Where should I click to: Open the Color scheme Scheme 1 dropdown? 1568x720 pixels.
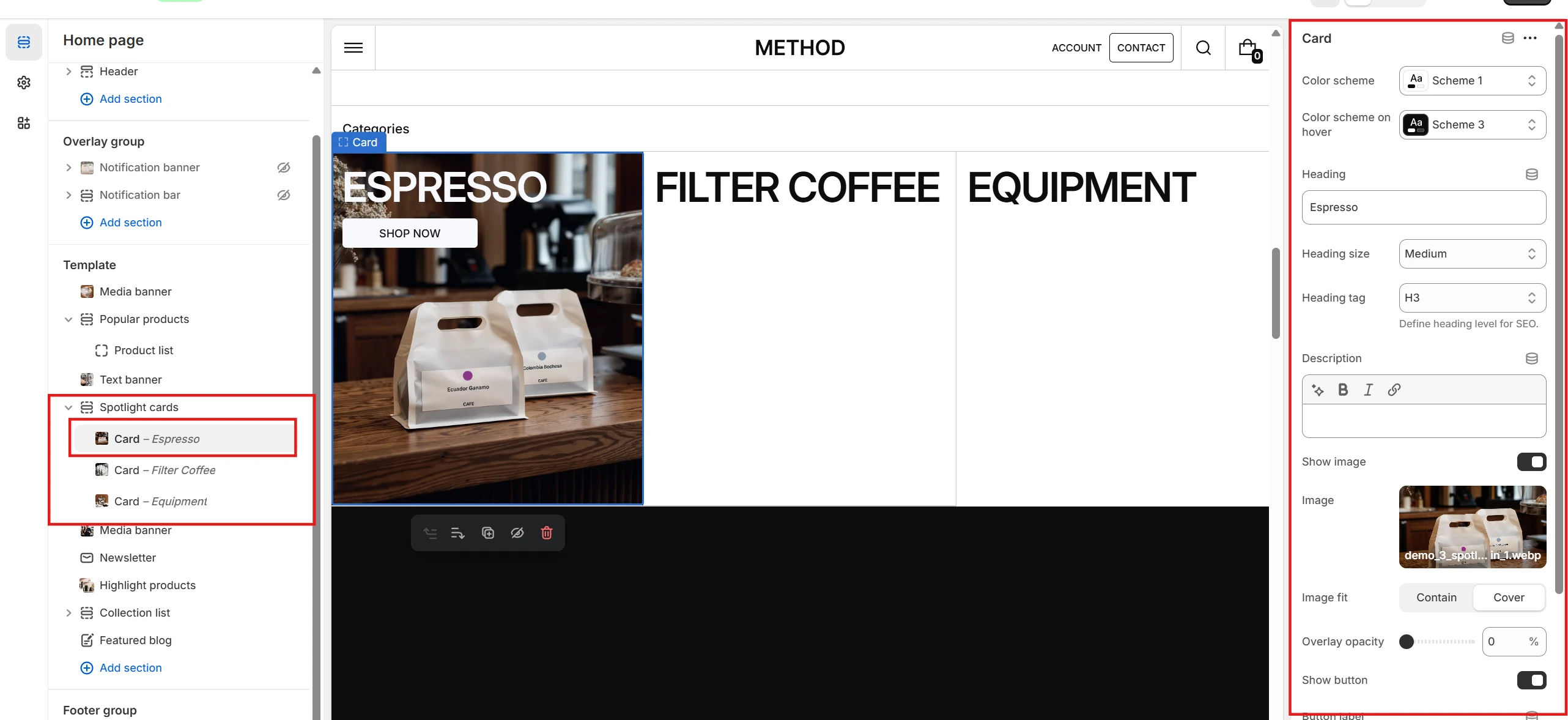[x=1471, y=81]
